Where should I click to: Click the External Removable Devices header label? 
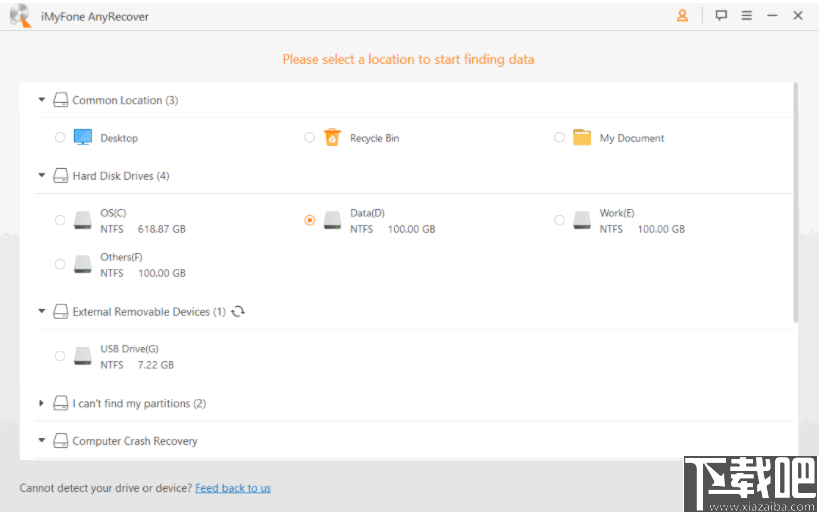coord(141,312)
